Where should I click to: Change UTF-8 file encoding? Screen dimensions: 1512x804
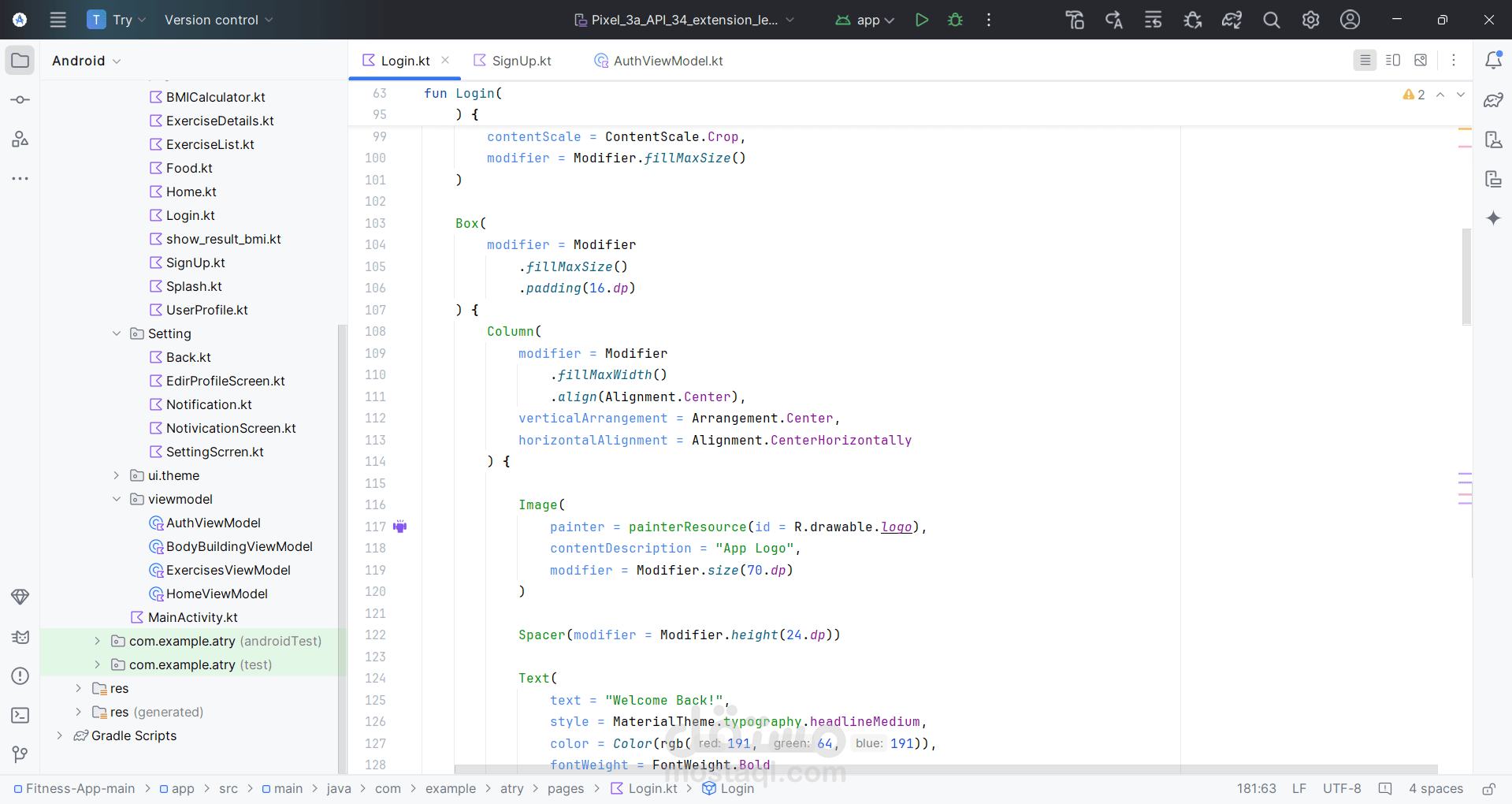[1342, 789]
